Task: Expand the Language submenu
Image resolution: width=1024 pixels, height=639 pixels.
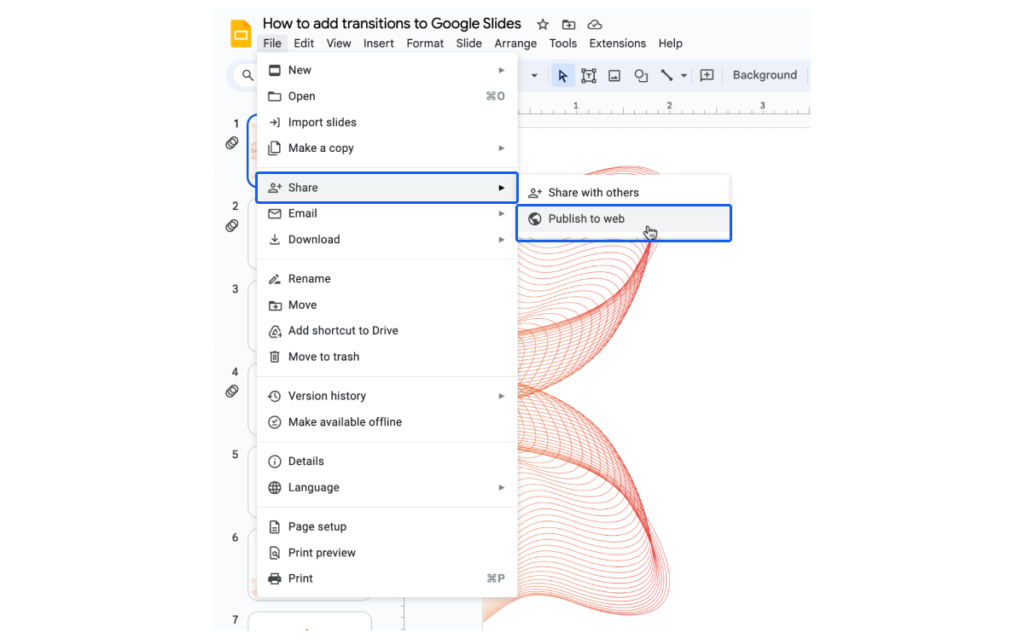Action: click(313, 487)
